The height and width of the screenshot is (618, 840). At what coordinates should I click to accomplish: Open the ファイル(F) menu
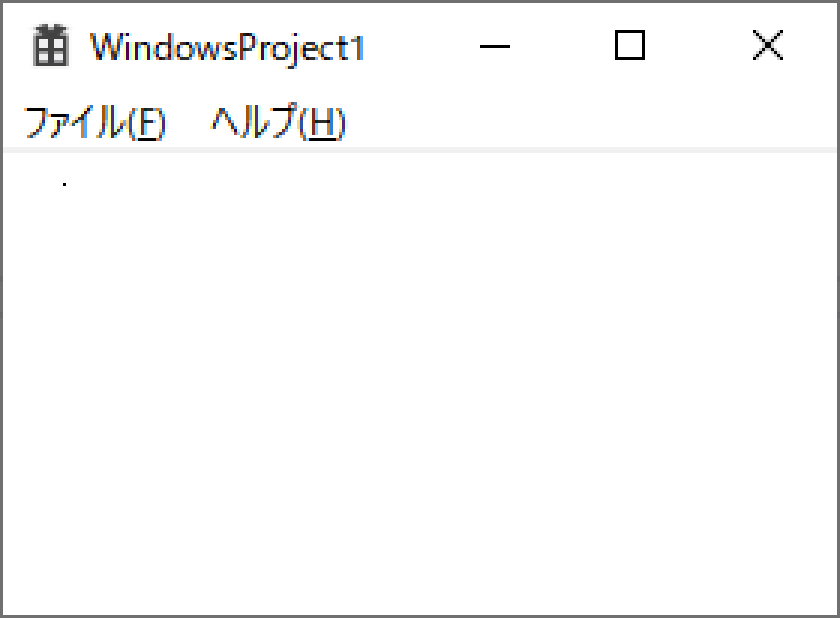(95, 122)
